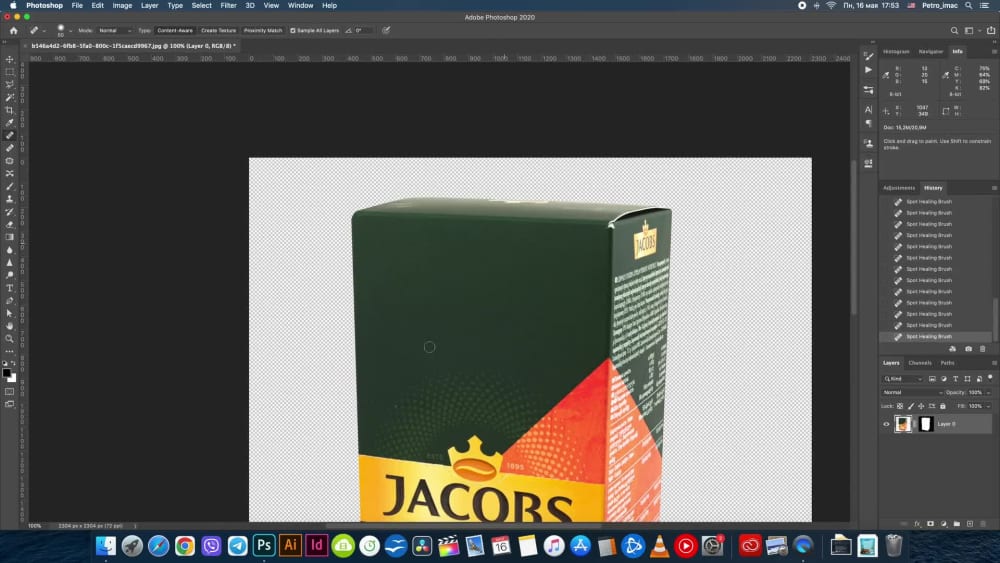The image size is (1000, 563).
Task: Select the Spot Healing Brush tool in toolbar
Action: pyautogui.click(x=10, y=135)
